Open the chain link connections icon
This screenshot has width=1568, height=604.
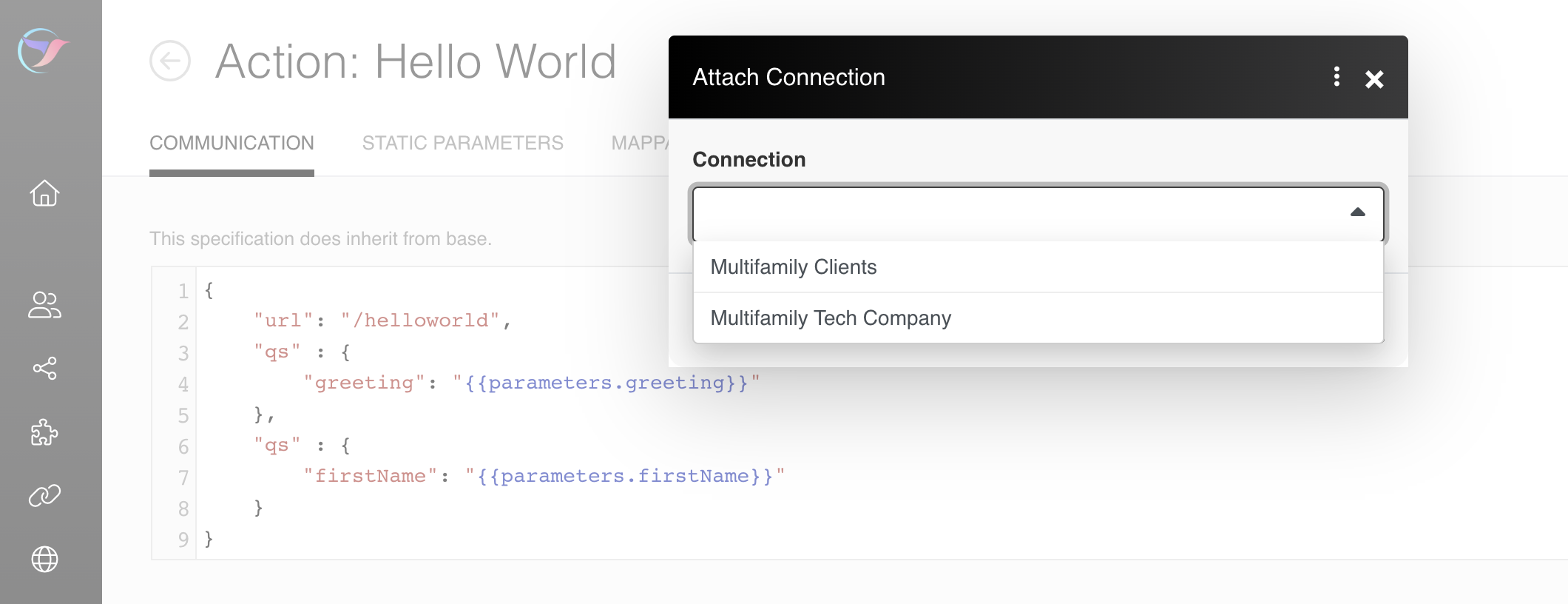[x=44, y=495]
